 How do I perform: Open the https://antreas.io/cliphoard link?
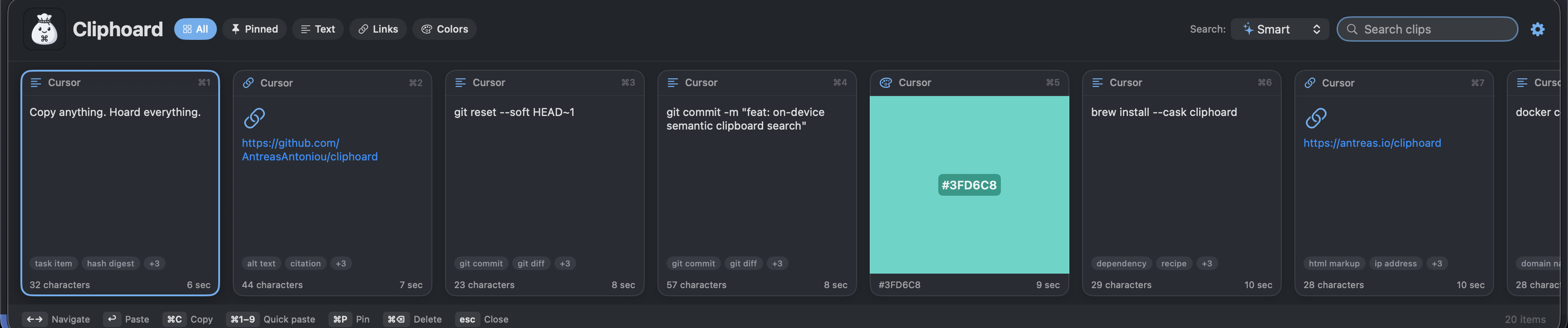pyautogui.click(x=1372, y=143)
